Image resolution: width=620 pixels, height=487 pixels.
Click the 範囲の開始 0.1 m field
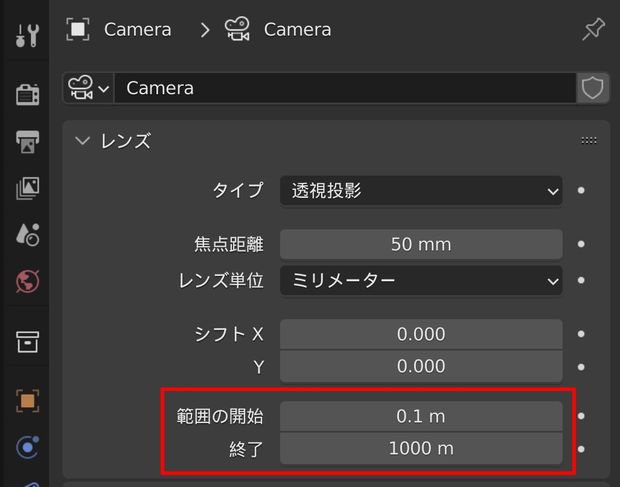point(421,416)
